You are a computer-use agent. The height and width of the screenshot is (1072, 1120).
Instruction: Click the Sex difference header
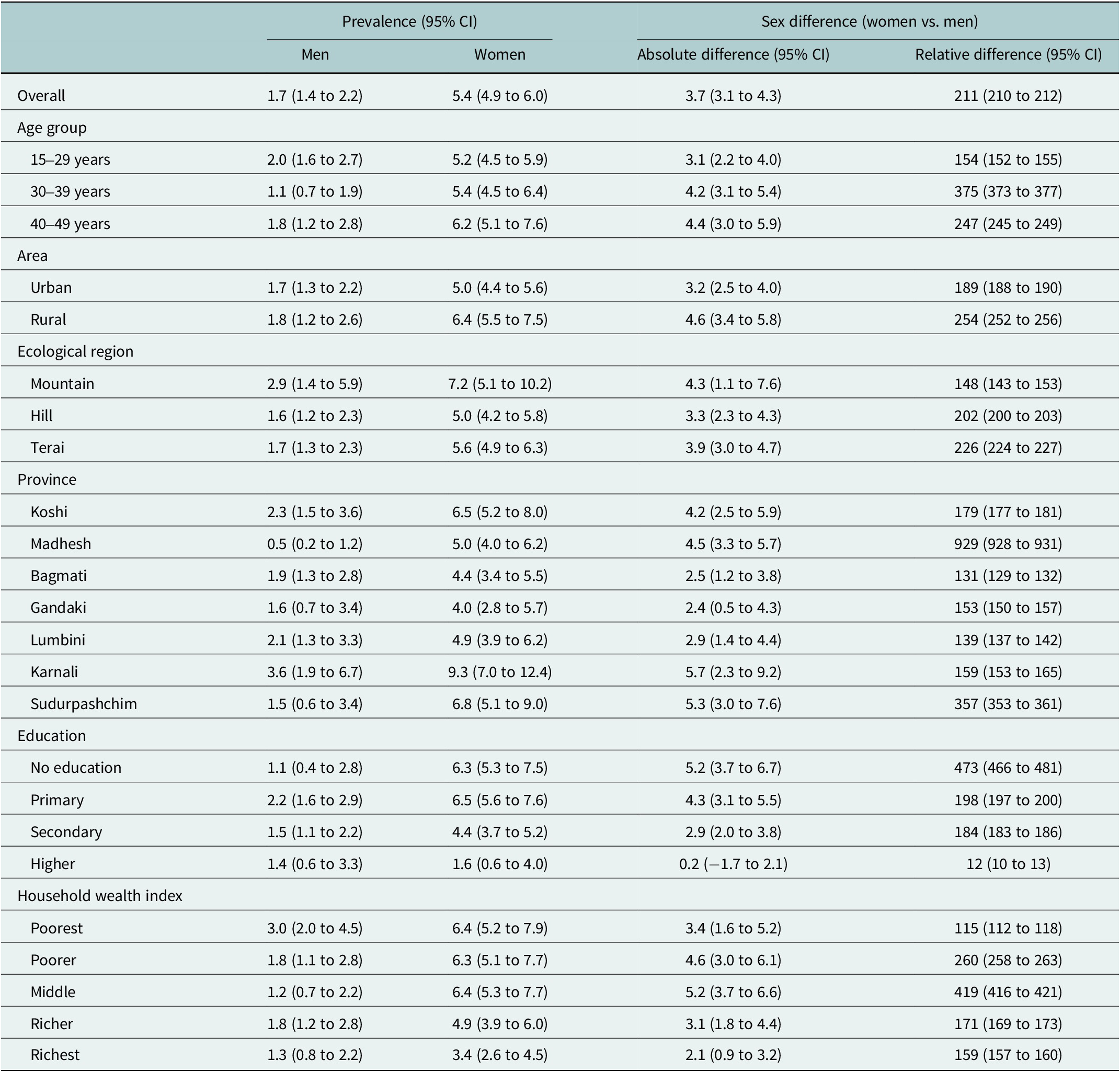point(869,22)
